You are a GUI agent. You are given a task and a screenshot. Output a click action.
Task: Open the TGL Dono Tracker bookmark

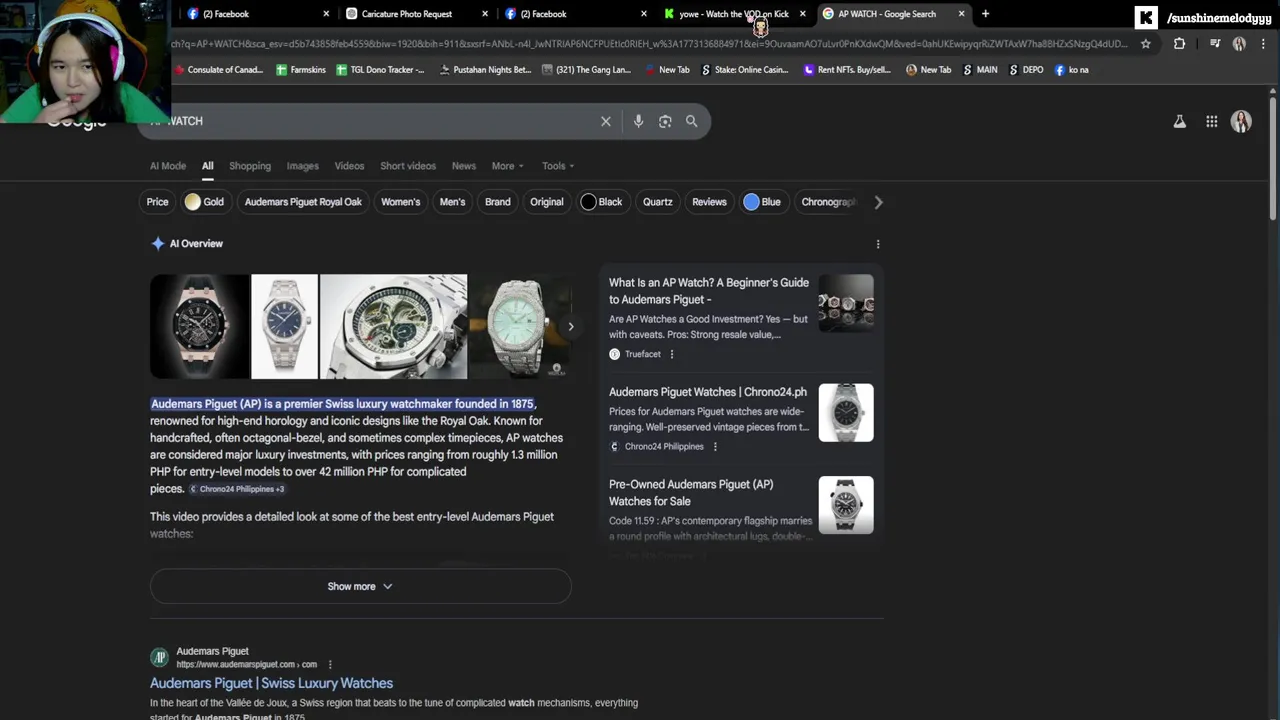[380, 70]
